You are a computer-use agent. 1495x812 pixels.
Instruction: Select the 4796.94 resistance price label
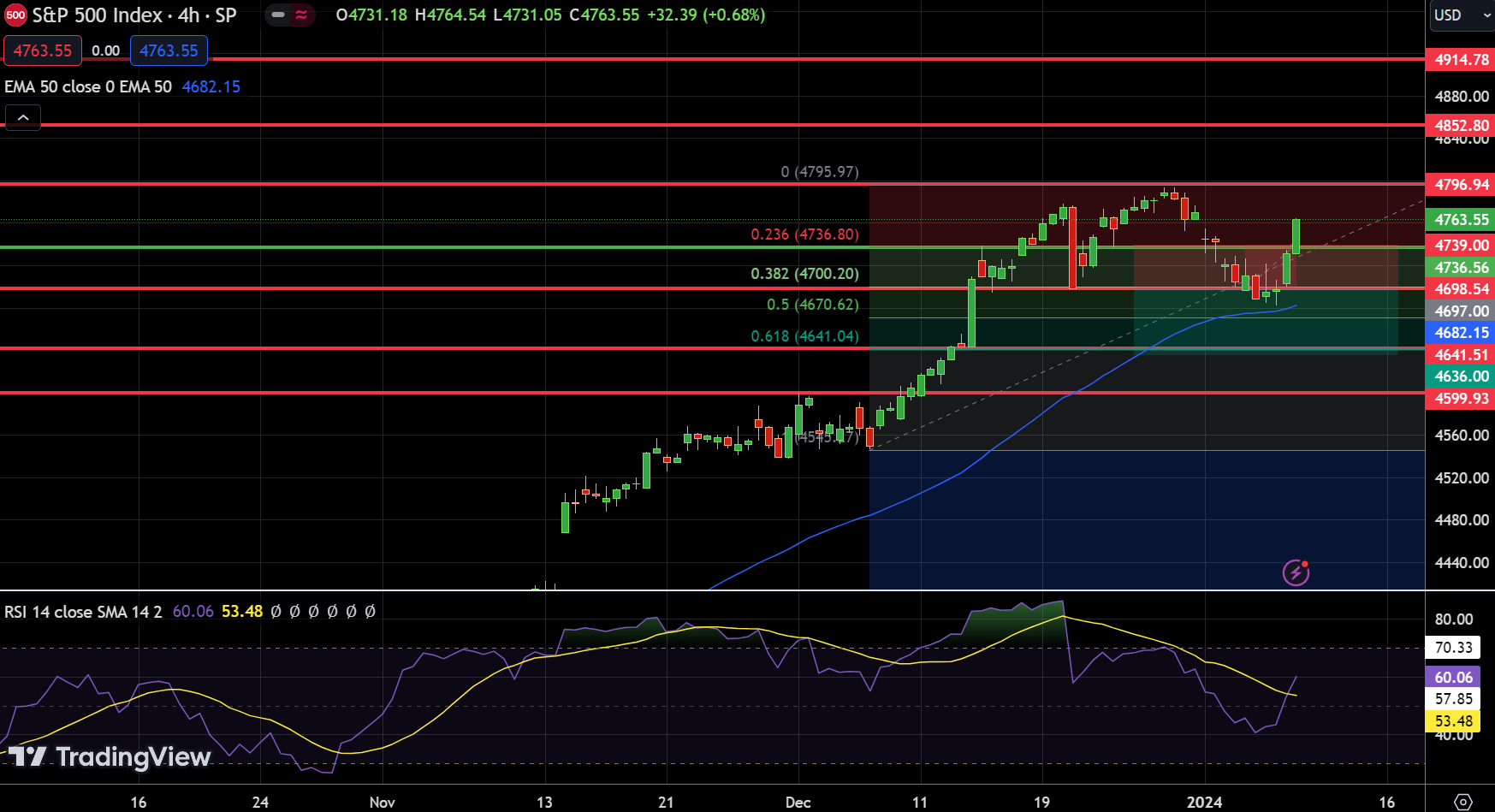[x=1461, y=185]
